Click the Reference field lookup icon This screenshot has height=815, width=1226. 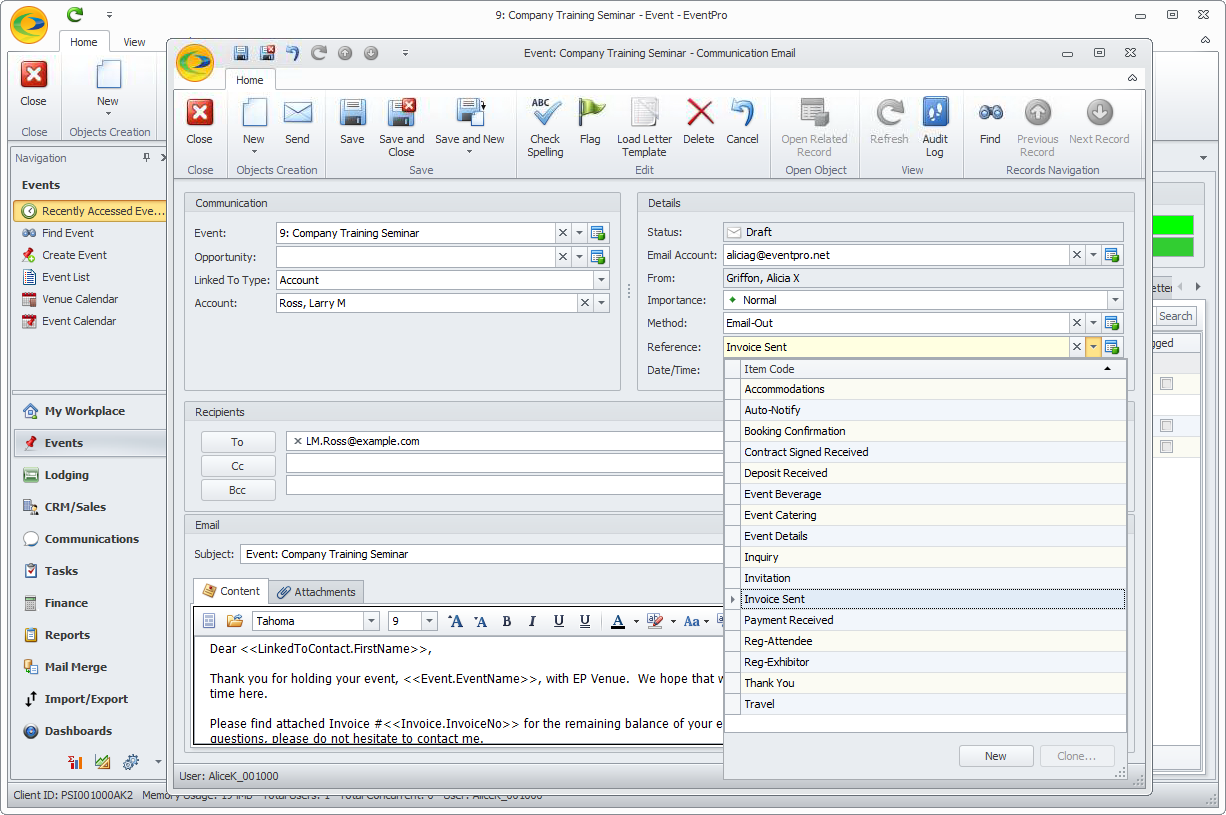1113,347
